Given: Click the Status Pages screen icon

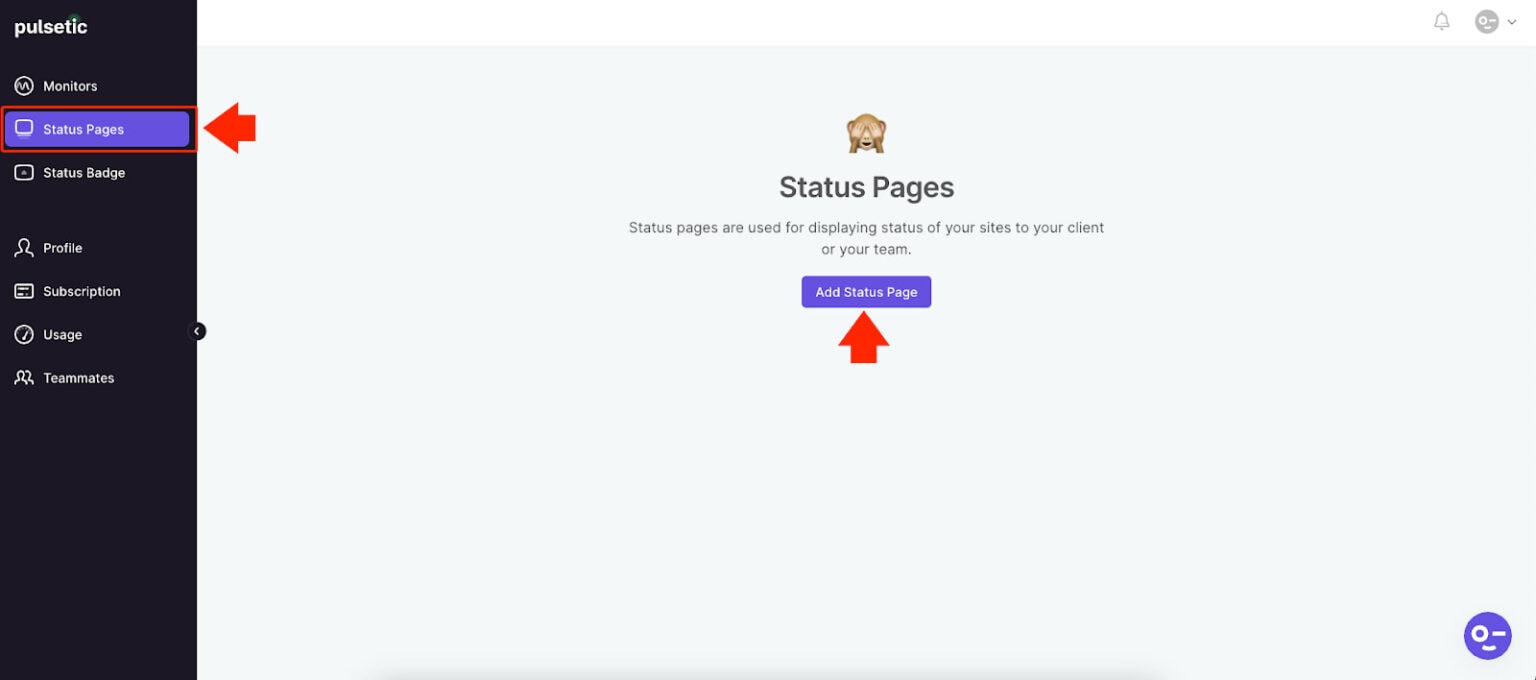Looking at the screenshot, I should (23, 128).
